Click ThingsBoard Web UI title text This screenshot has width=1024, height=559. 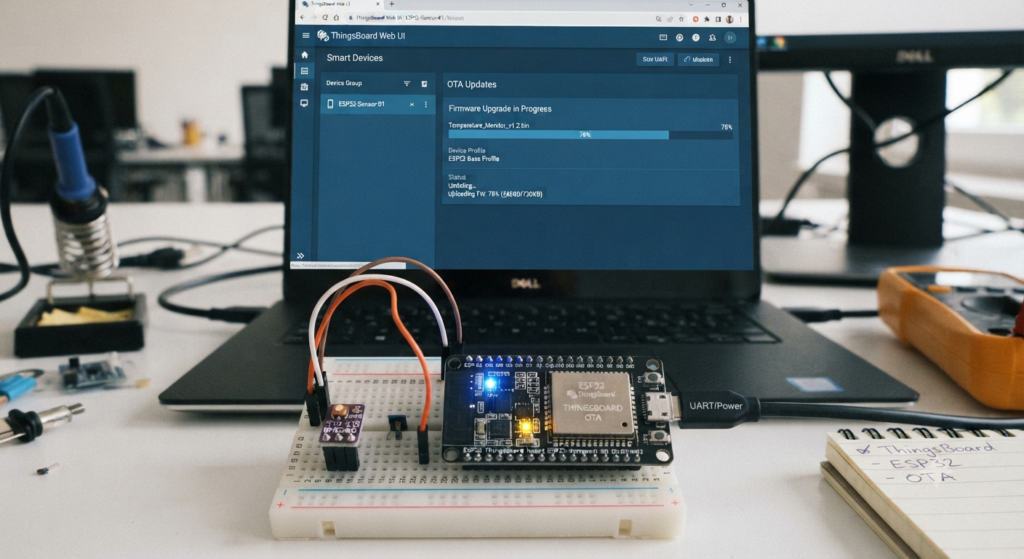point(368,36)
